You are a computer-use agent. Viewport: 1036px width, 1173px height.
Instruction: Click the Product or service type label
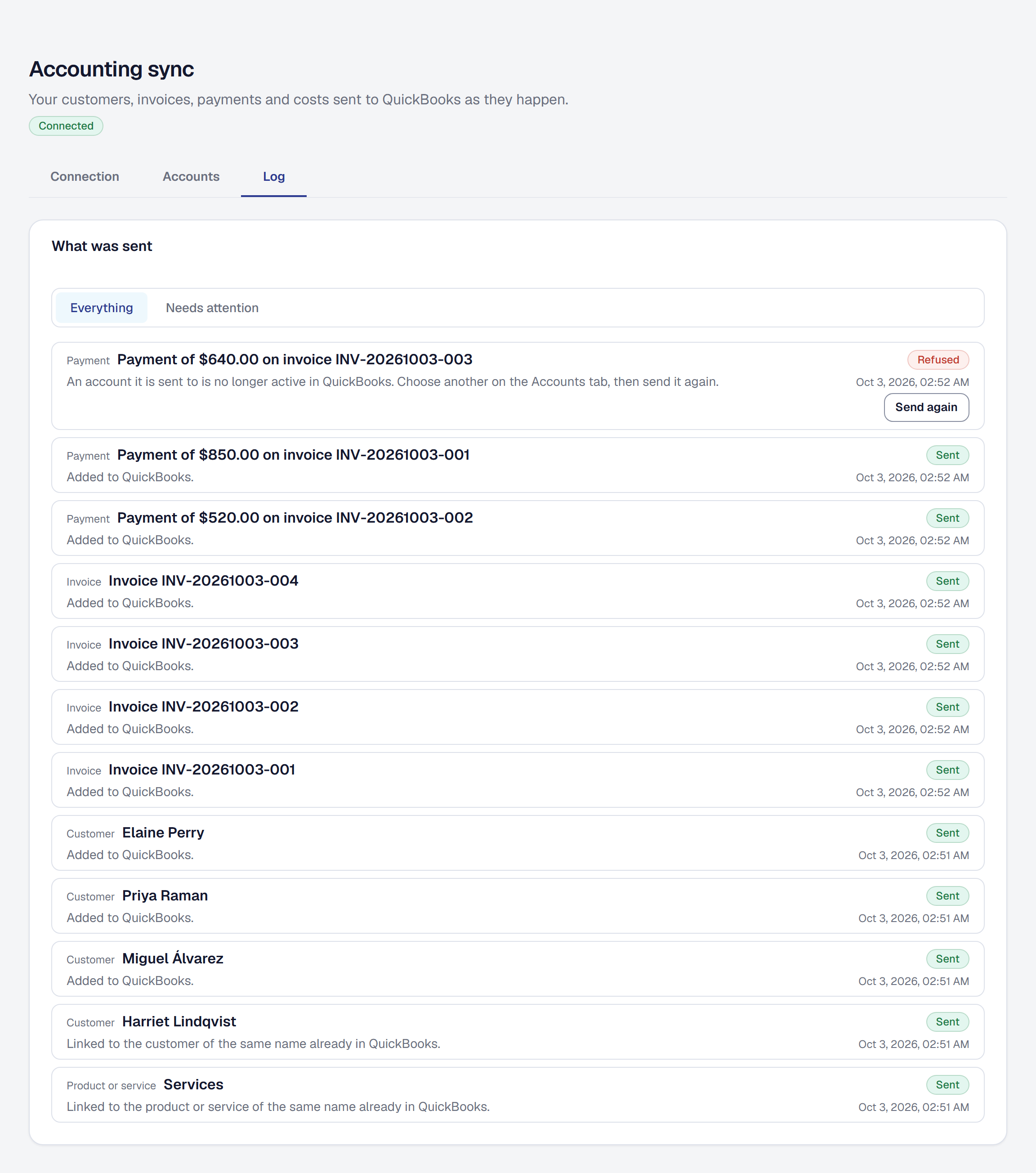pos(111,1086)
